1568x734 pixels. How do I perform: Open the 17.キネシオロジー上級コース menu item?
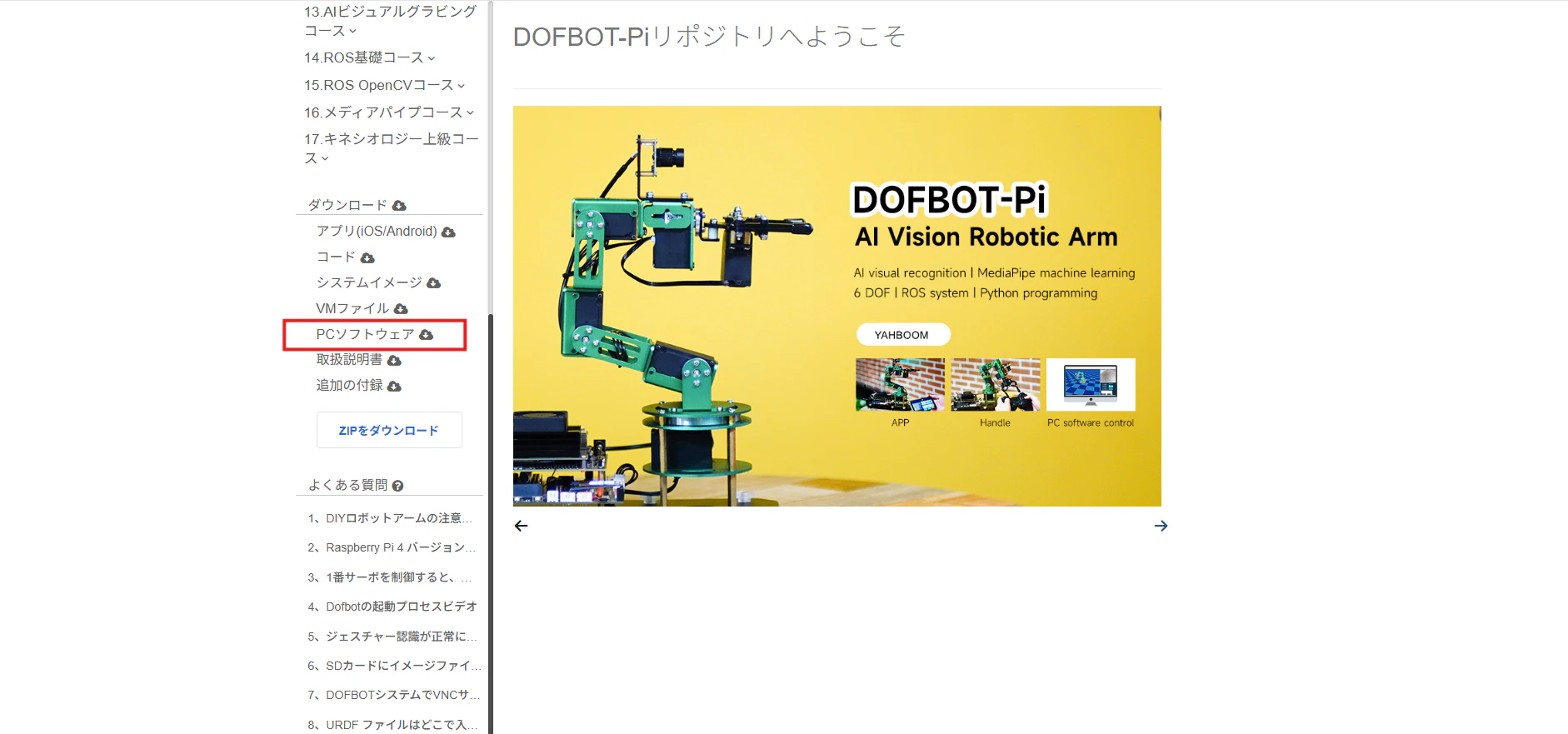392,148
